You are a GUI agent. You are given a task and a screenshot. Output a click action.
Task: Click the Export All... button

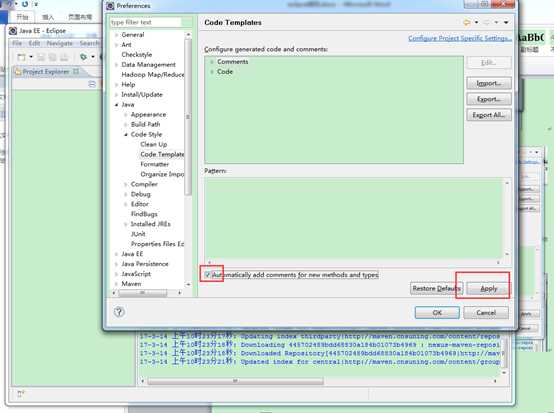tap(489, 115)
